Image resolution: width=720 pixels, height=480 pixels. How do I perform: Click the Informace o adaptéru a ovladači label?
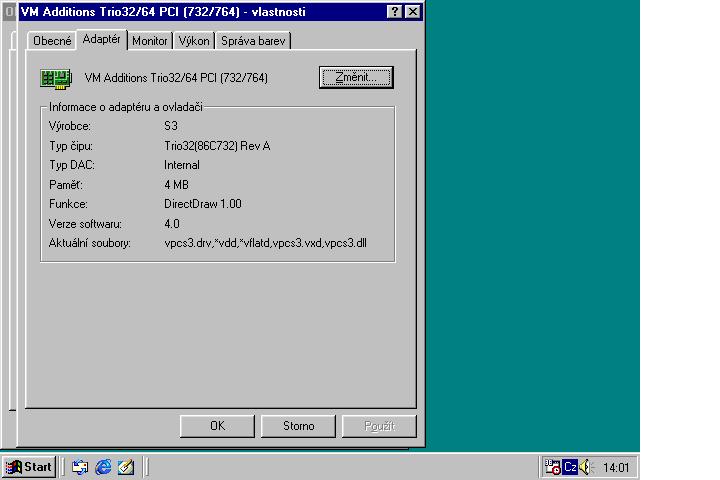126,107
